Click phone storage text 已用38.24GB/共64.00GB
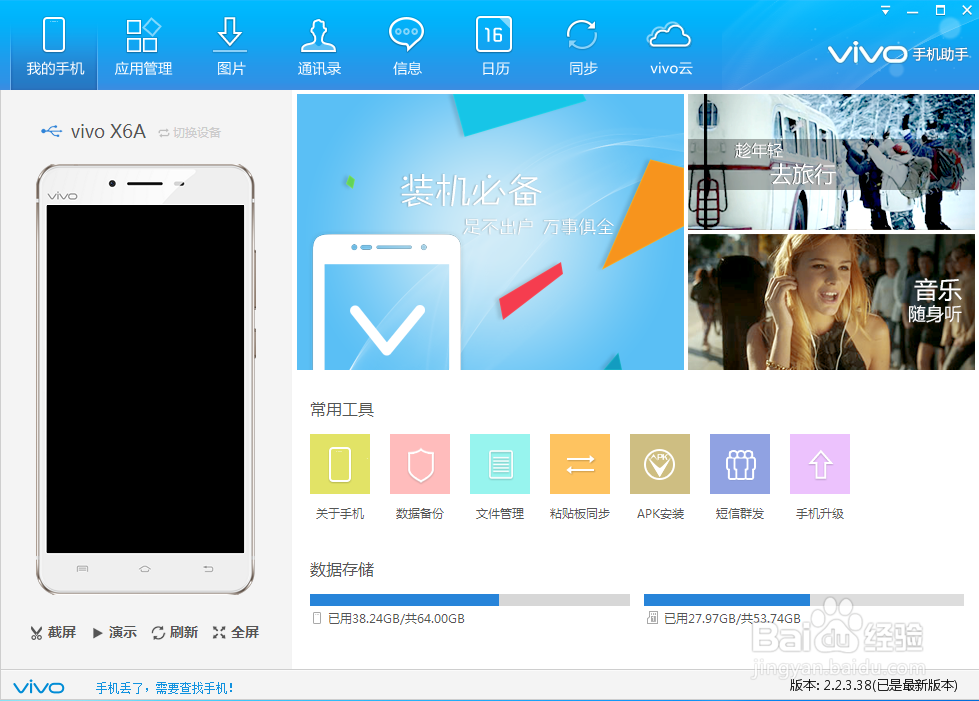Viewport: 979px width, 701px height. coord(396,619)
